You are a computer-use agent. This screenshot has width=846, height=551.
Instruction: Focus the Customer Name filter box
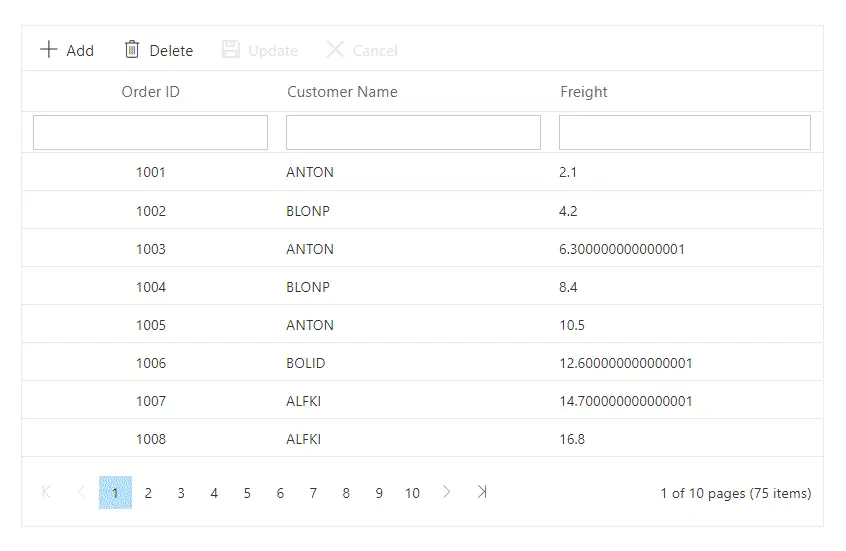tap(413, 132)
